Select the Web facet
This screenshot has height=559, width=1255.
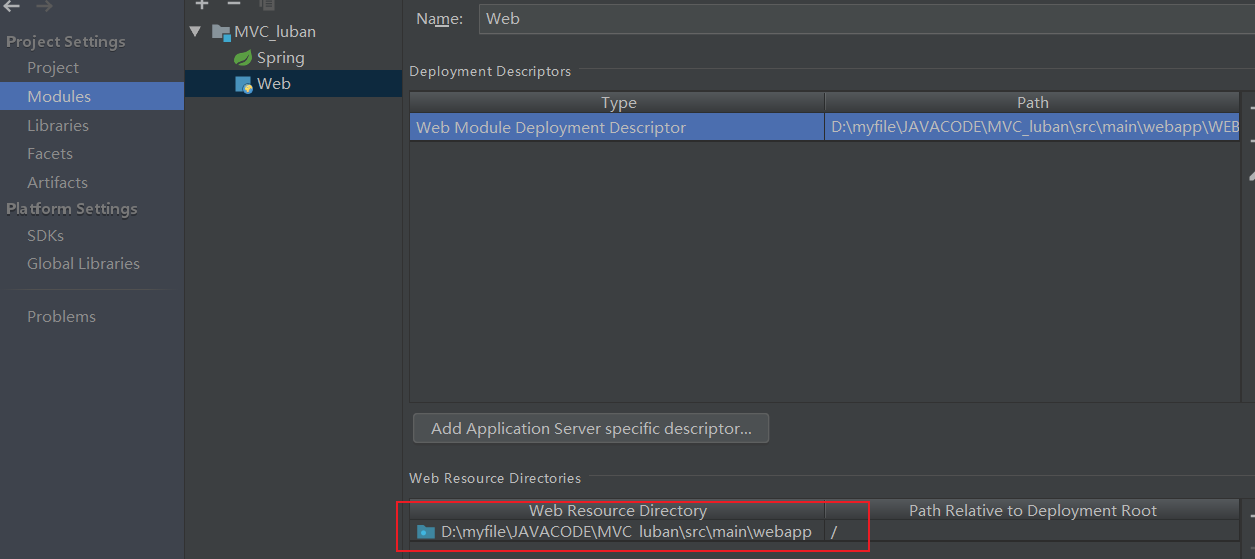[273, 84]
